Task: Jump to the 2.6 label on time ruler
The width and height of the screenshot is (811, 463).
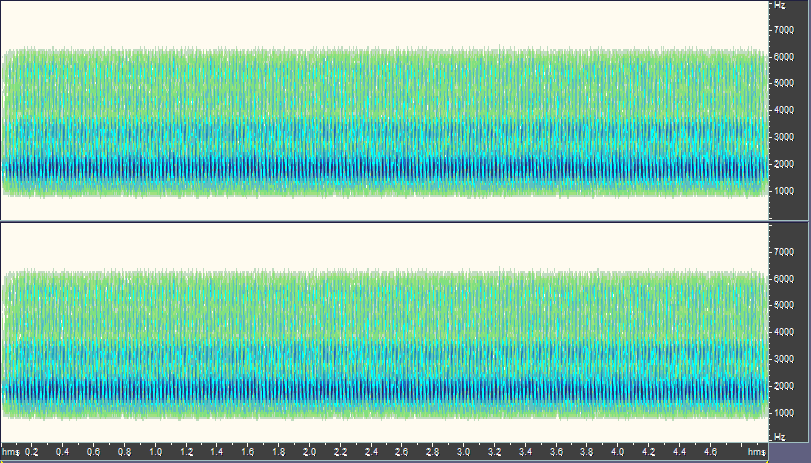Action: tap(402, 452)
